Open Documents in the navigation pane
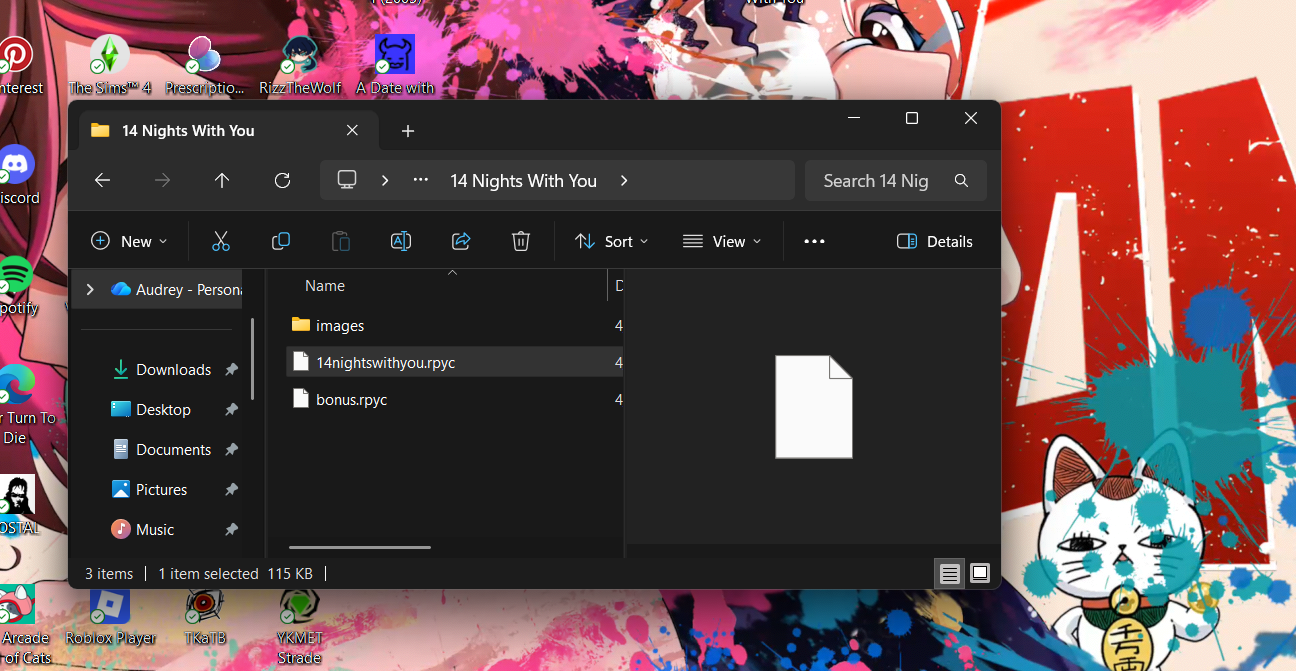1296x671 pixels. pyautogui.click(x=175, y=449)
